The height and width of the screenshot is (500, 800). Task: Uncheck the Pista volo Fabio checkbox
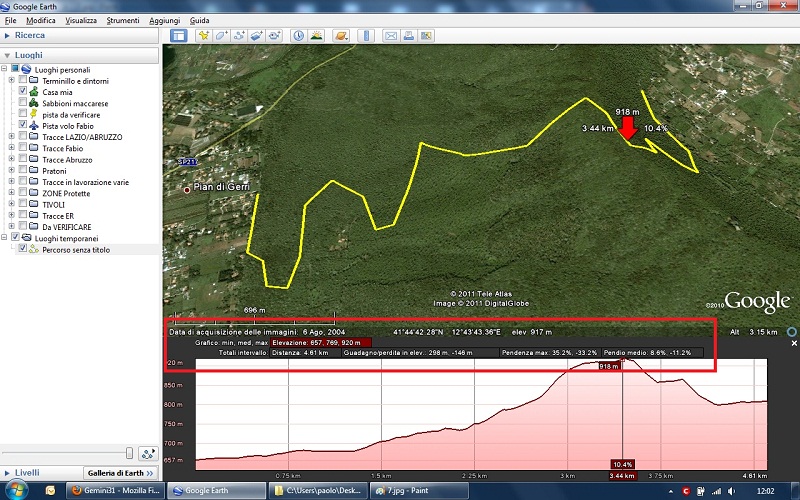tap(22, 124)
